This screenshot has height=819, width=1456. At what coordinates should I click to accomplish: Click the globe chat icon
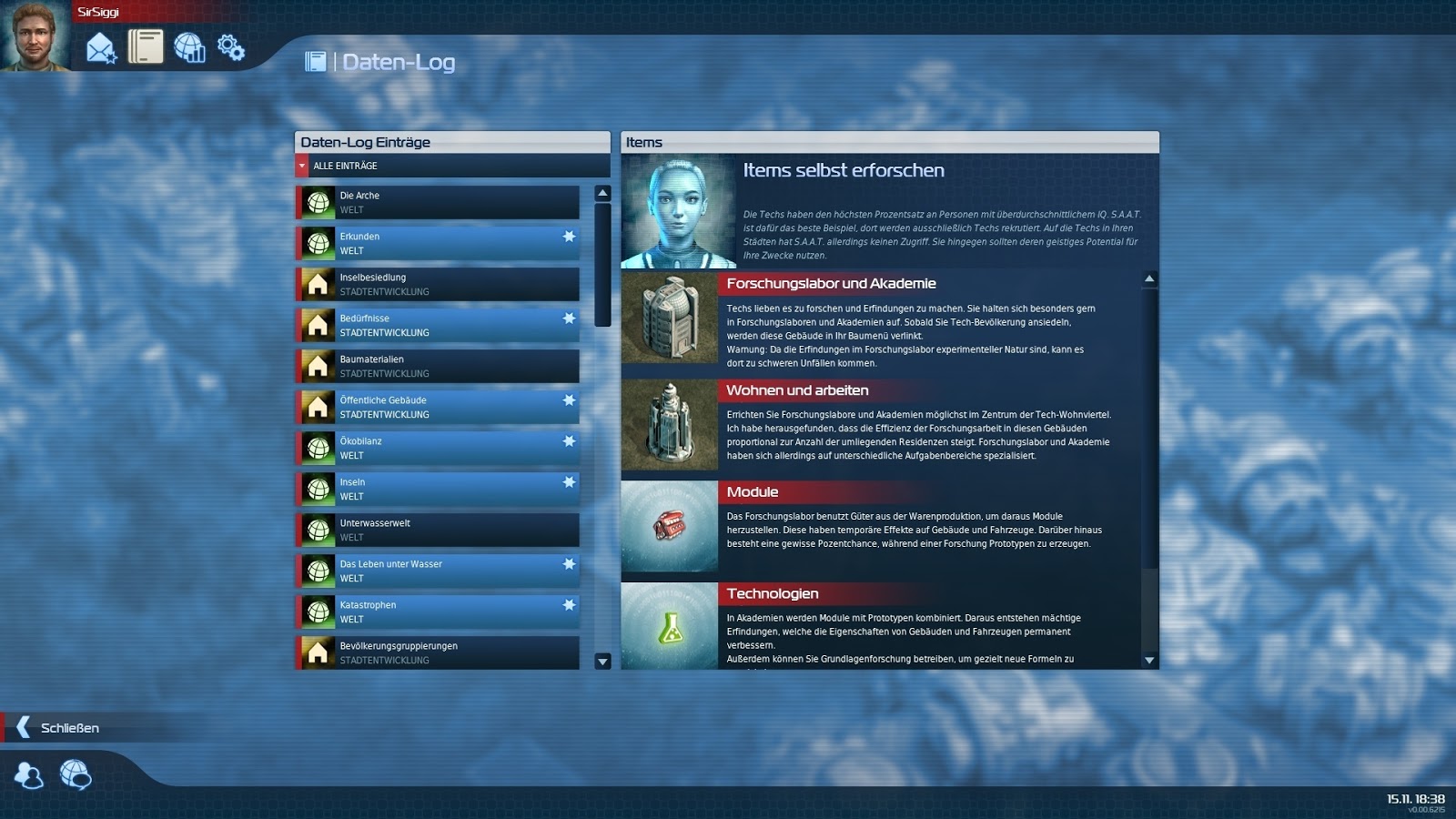(76, 775)
